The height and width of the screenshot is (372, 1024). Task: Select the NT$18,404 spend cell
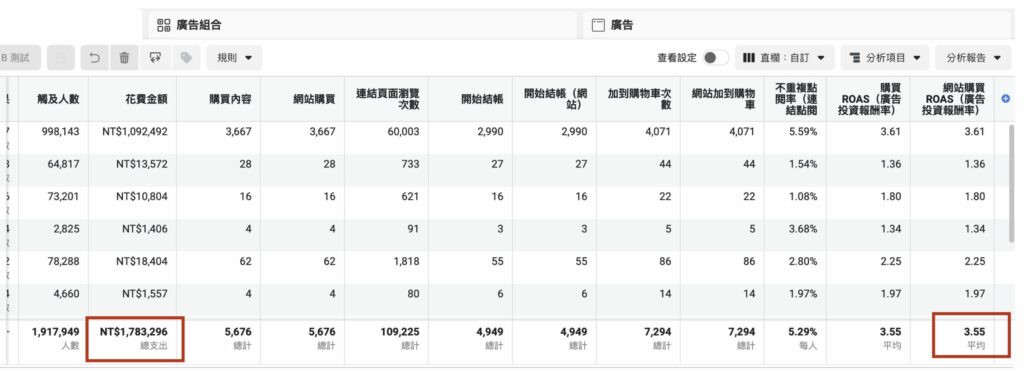pos(133,268)
